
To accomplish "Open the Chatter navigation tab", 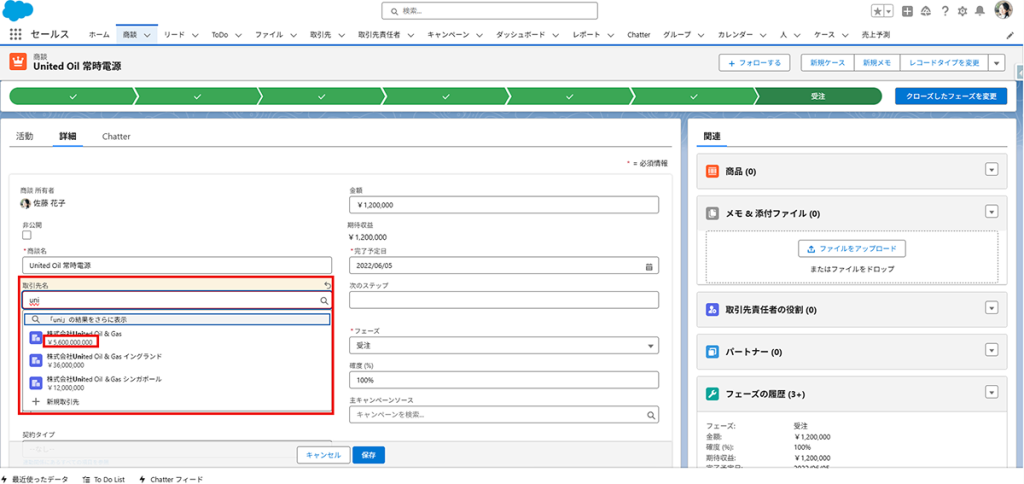I will (x=638, y=35).
